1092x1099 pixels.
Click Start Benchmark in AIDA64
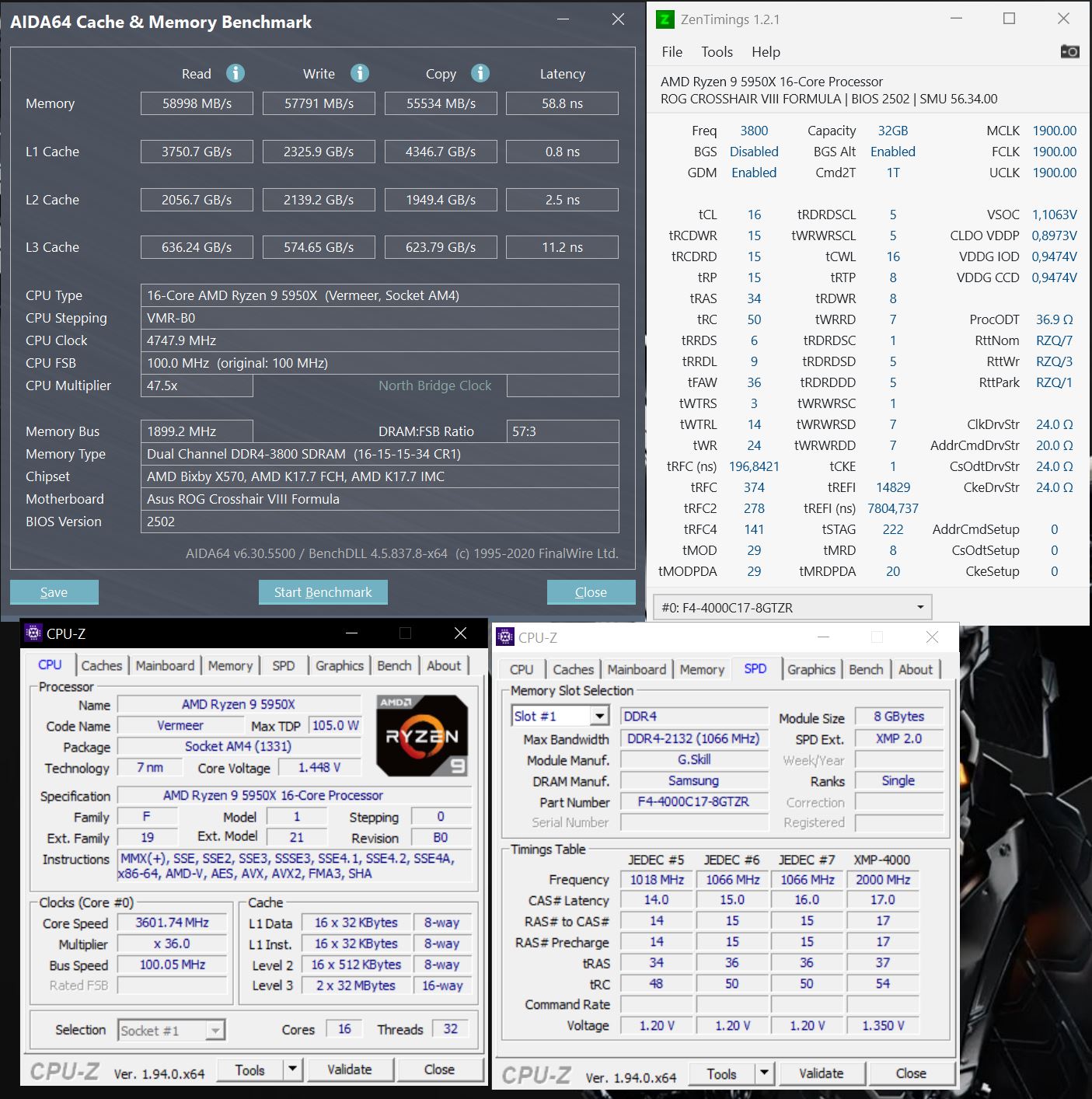[323, 592]
